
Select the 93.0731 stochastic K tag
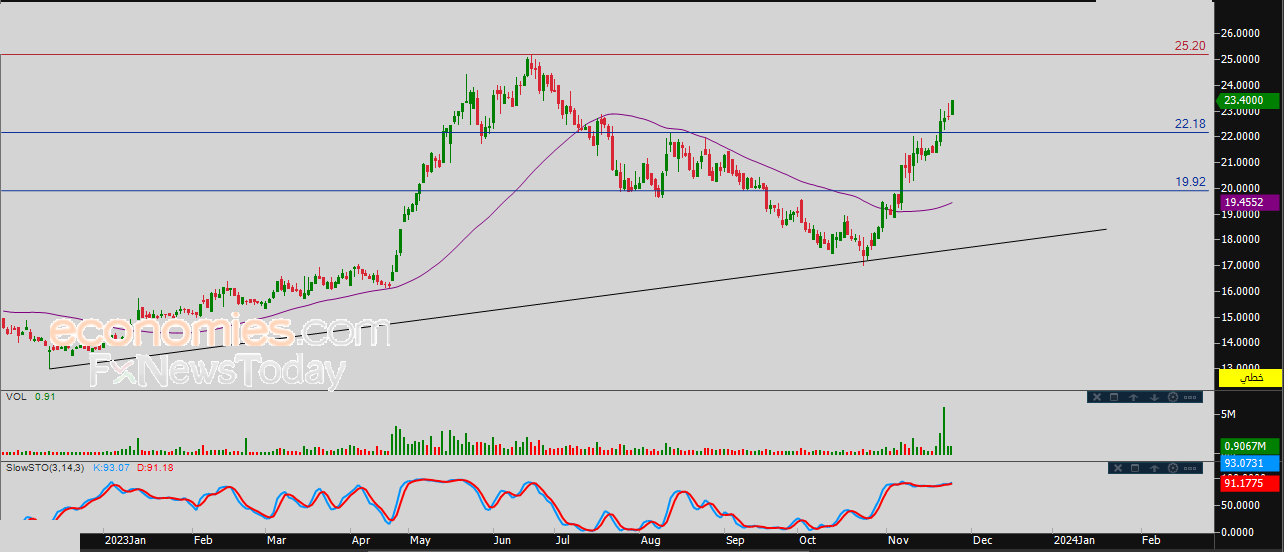1250,463
